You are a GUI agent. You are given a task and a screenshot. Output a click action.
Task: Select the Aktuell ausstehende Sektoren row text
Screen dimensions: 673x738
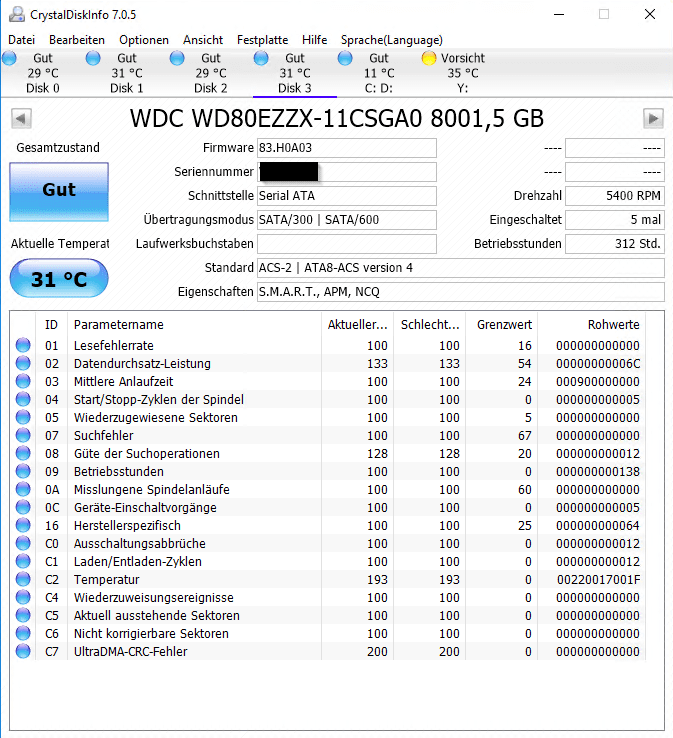[157, 615]
